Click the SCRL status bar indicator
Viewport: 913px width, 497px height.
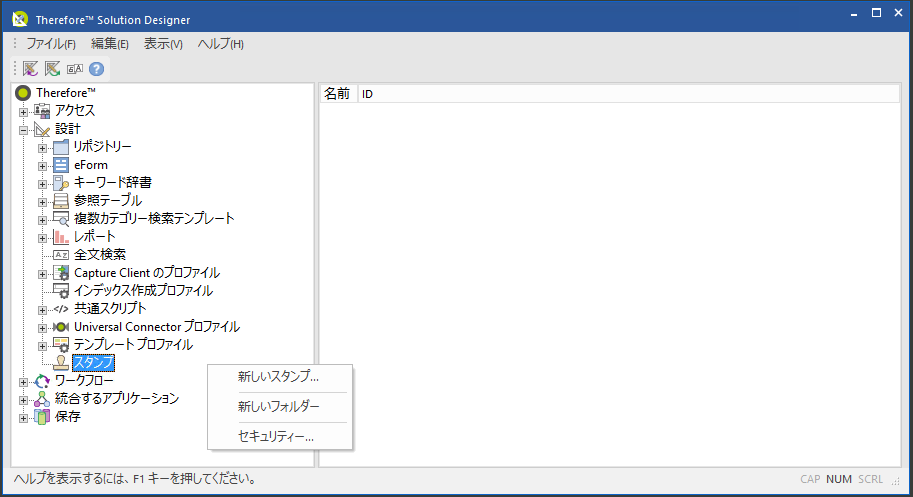(x=870, y=480)
